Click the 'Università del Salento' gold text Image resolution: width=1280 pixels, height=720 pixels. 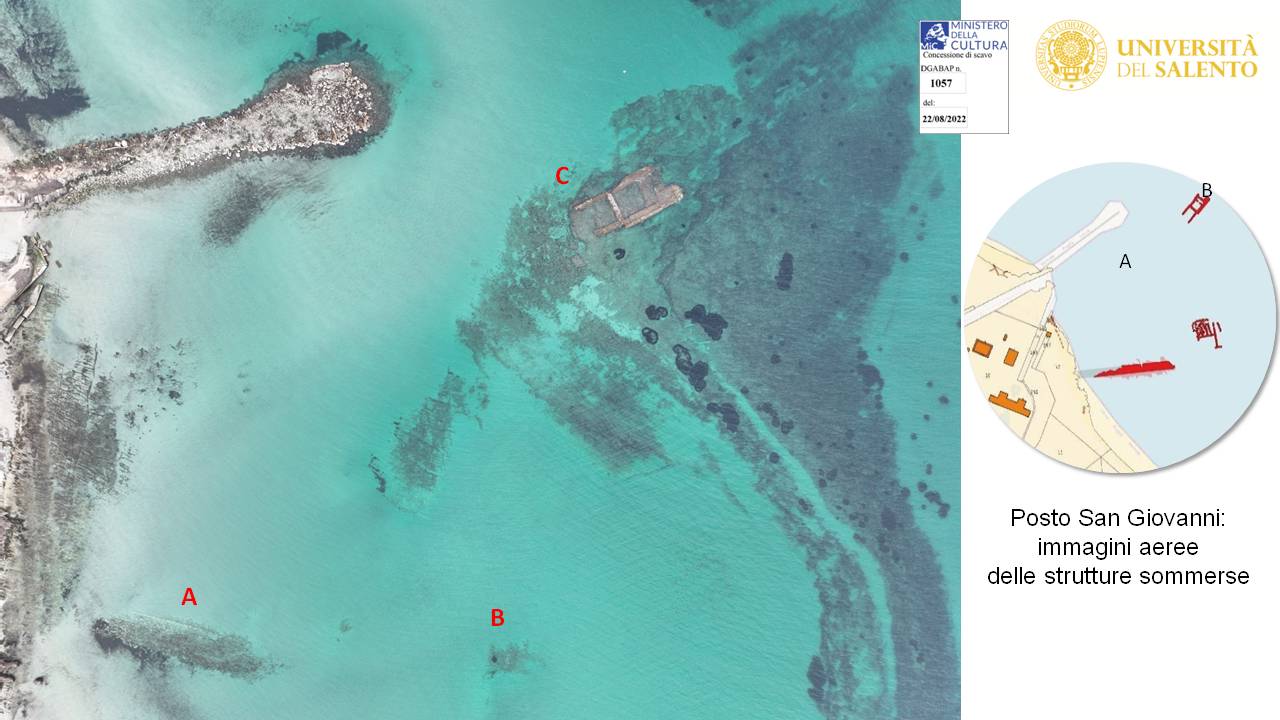point(1186,58)
